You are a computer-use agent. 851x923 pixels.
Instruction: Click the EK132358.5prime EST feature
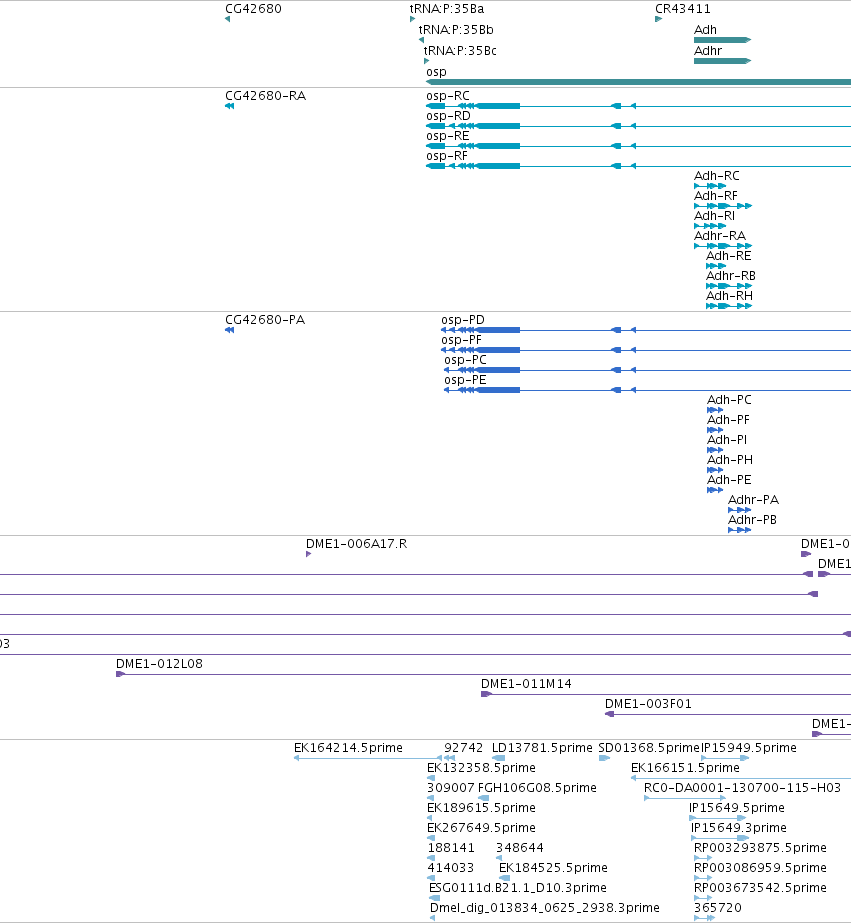(x=431, y=778)
